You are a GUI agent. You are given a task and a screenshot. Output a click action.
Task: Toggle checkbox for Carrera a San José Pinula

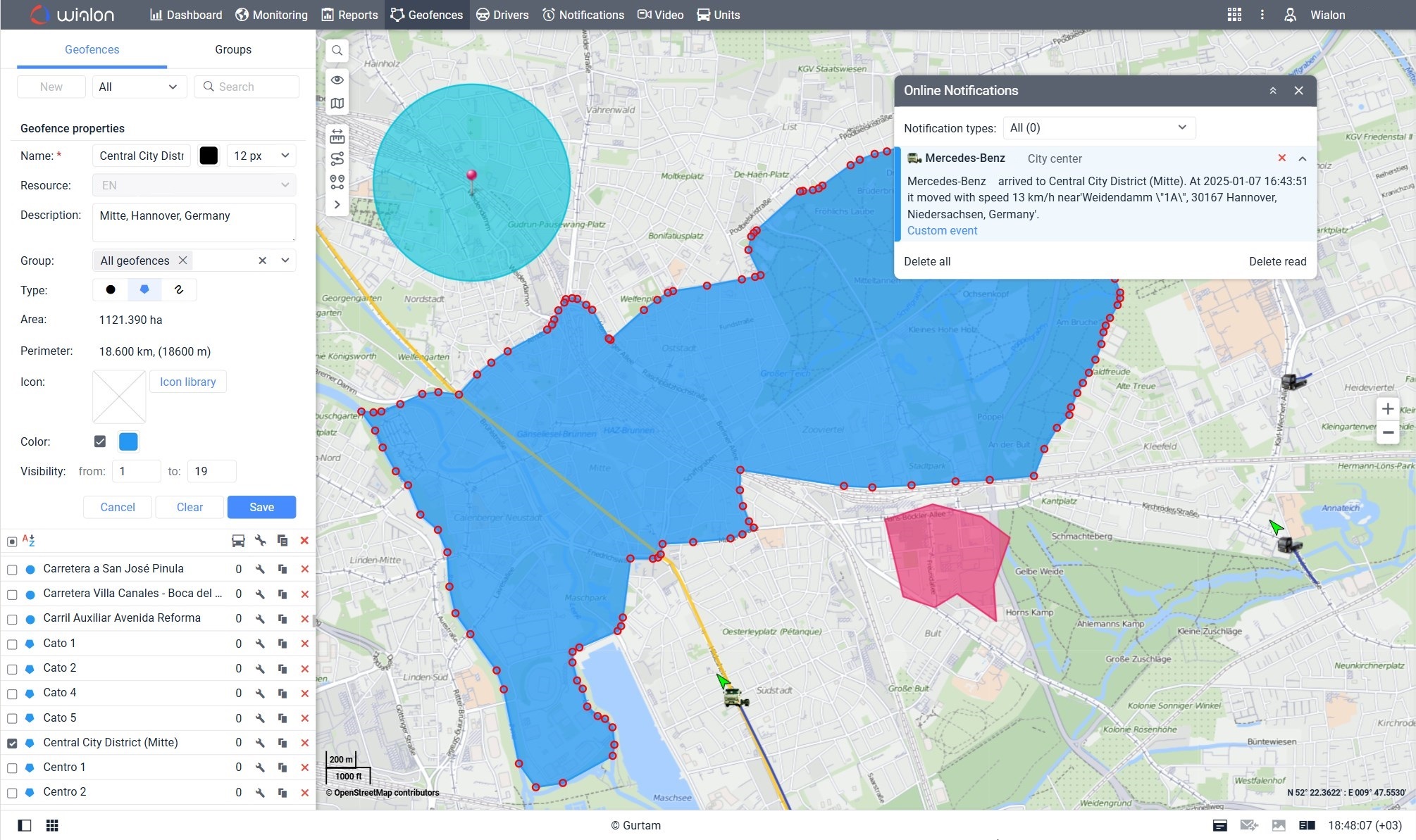point(10,569)
